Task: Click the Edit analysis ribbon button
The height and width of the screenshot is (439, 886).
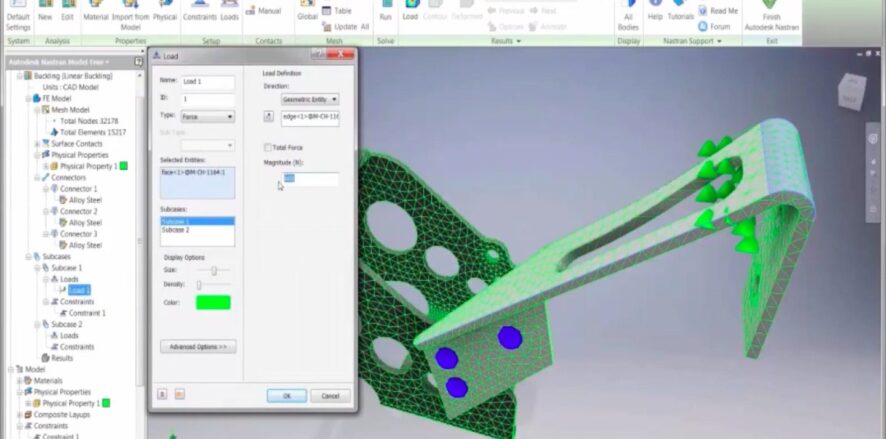Action: [x=67, y=12]
